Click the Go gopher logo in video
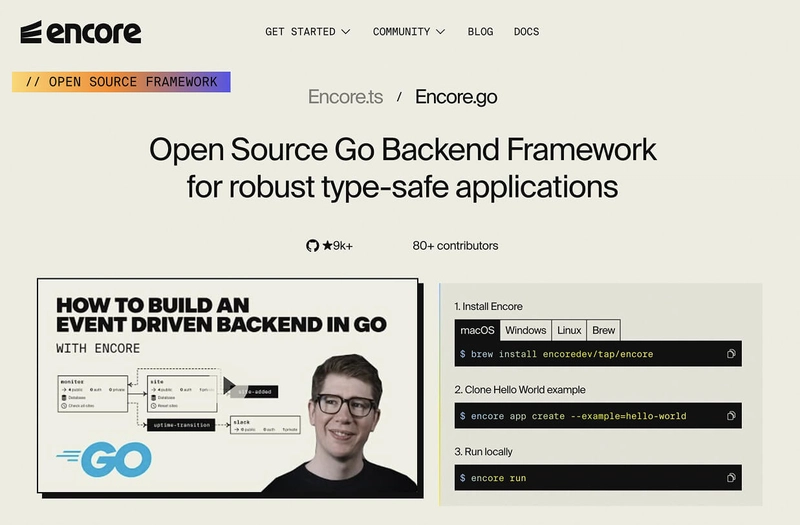The height and width of the screenshot is (525, 800). click(x=105, y=459)
